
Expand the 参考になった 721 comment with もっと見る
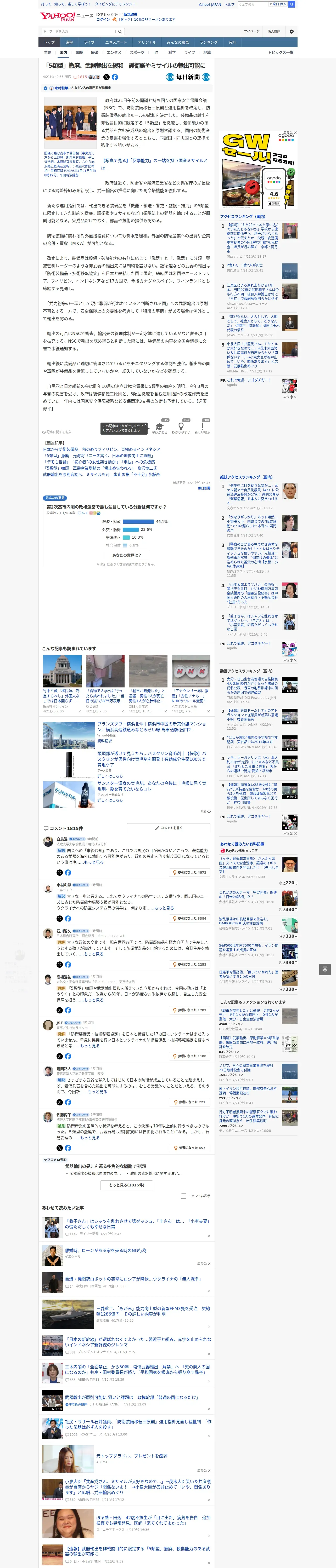[98, 1092]
